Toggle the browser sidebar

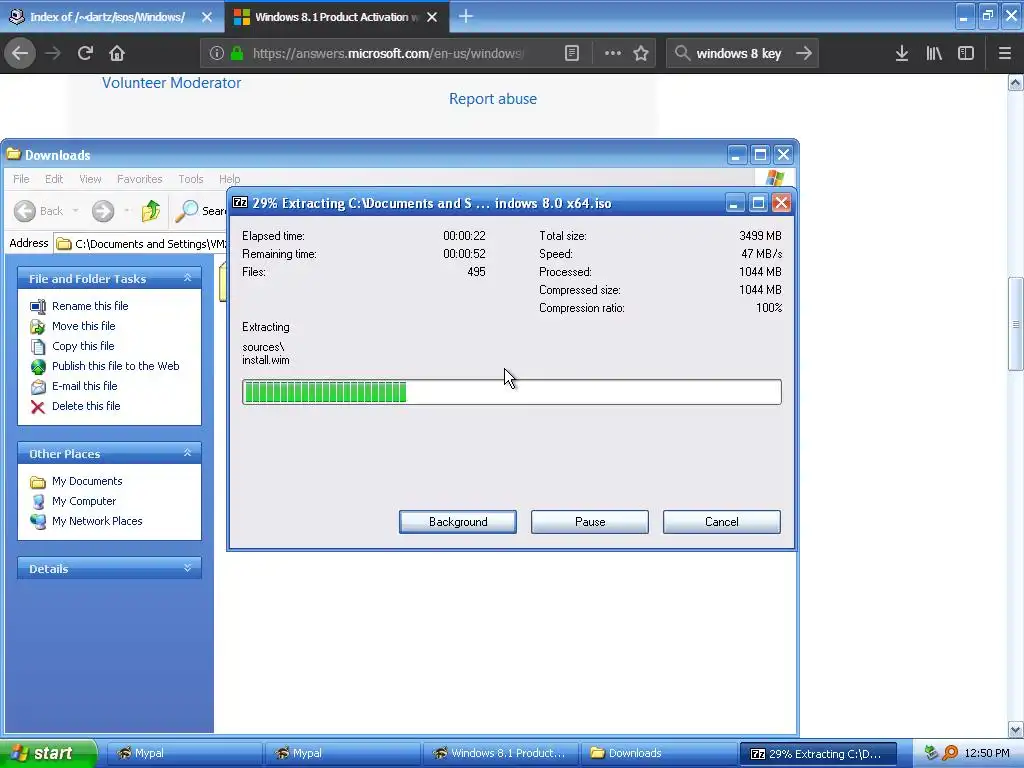coord(966,53)
